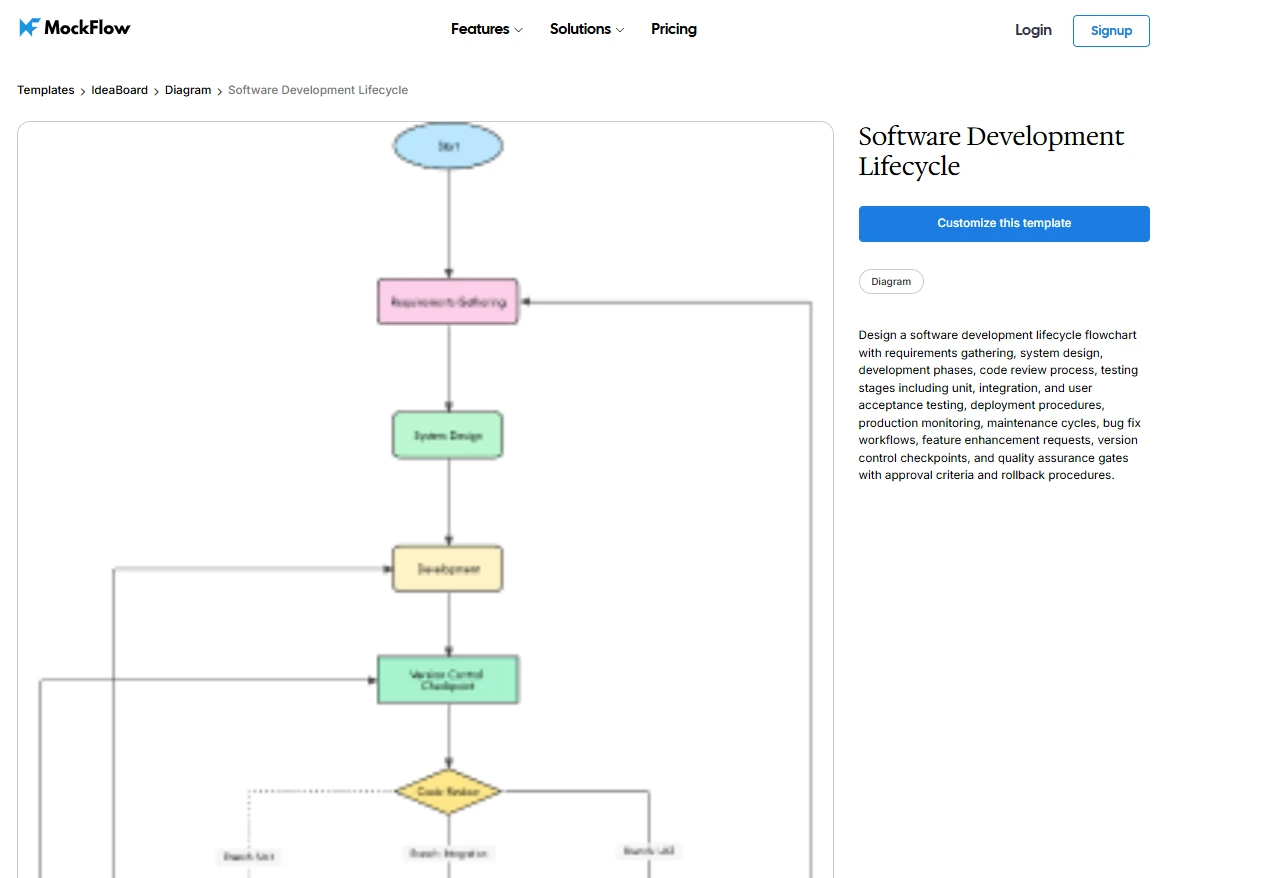The height and width of the screenshot is (878, 1288).
Task: Click the Customize this template button
Action: click(x=1004, y=224)
